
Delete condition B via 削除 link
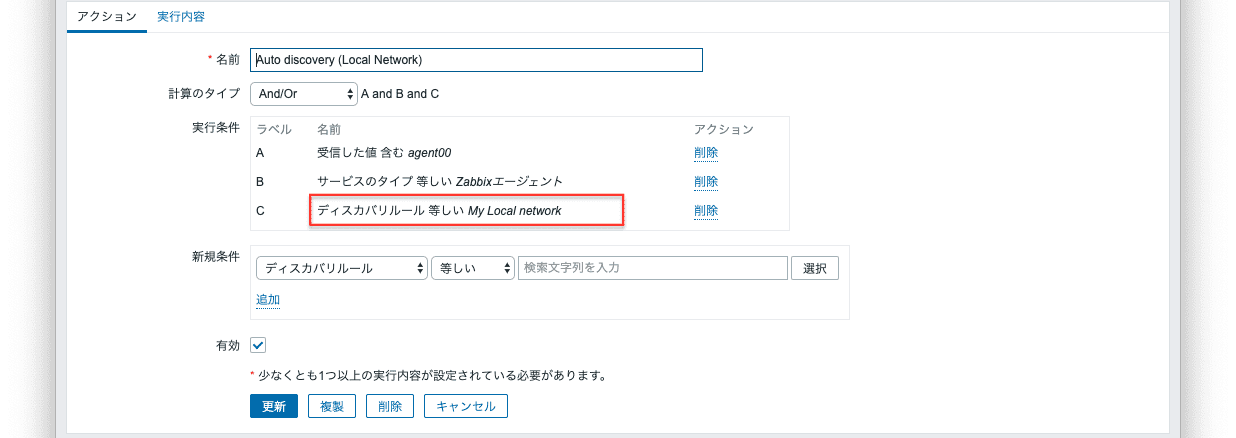706,182
